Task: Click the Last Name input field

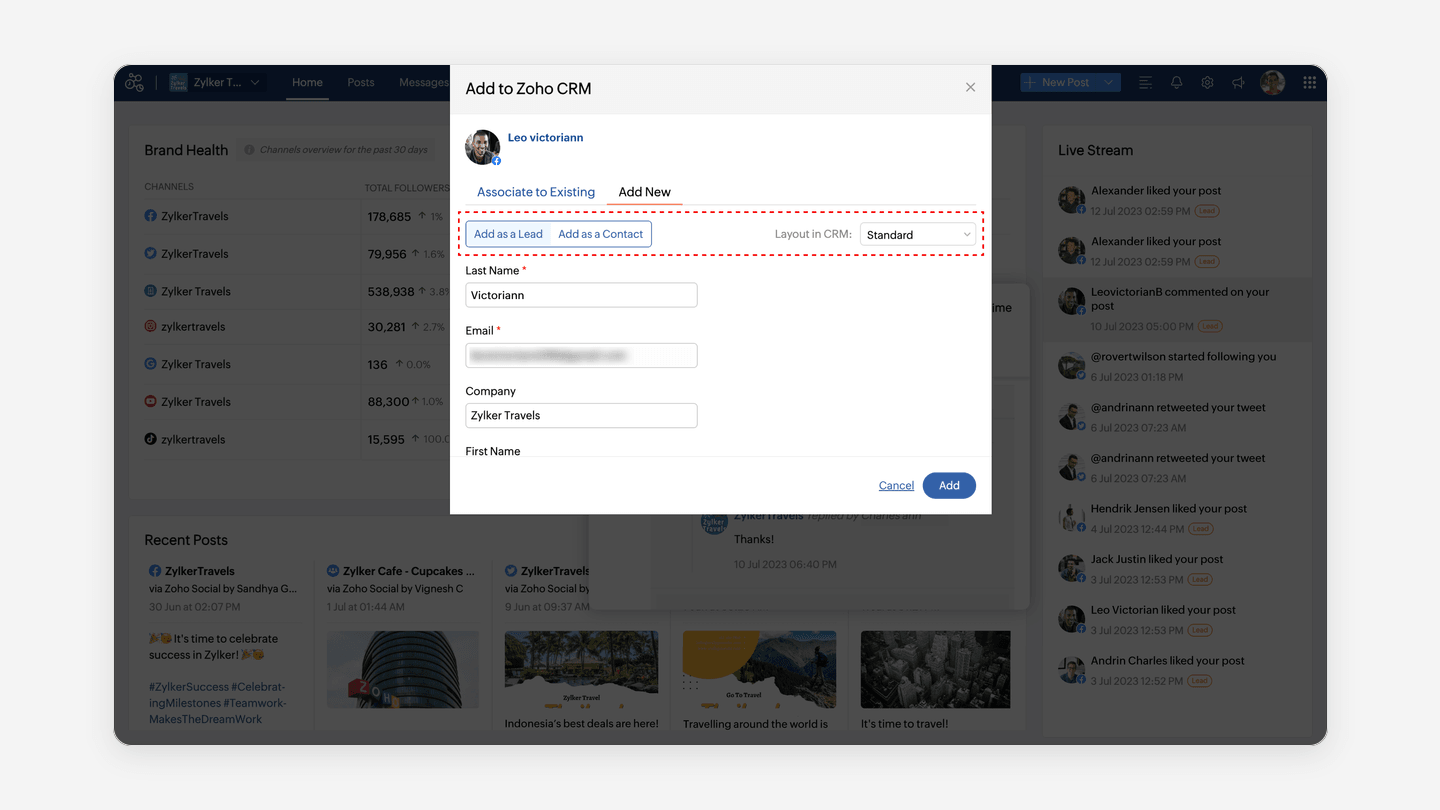Action: (x=581, y=295)
